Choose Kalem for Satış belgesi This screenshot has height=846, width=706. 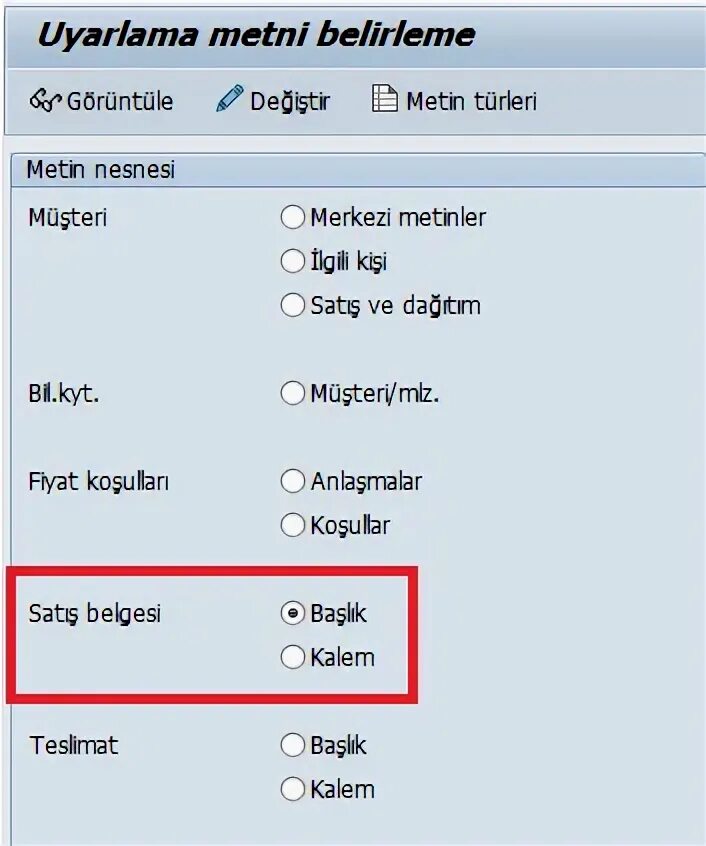click(x=292, y=657)
